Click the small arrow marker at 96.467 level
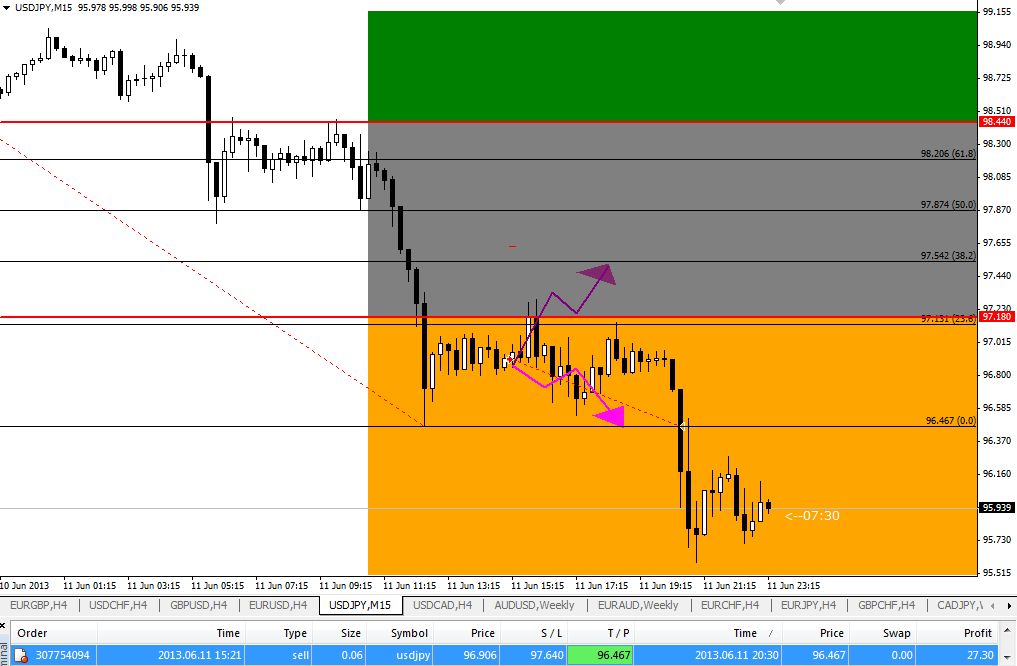The height and width of the screenshot is (666, 1017). [x=682, y=427]
